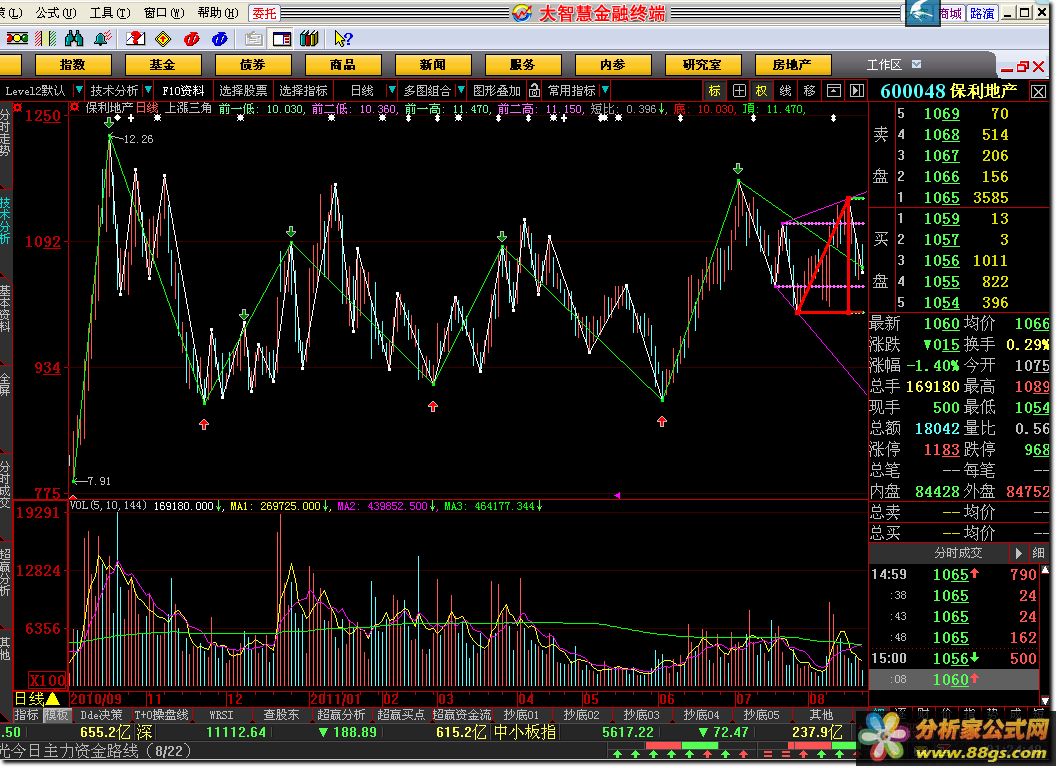Toggle the 权 ex-rights adjustment button
The width and height of the screenshot is (1058, 768).
pyautogui.click(x=761, y=90)
